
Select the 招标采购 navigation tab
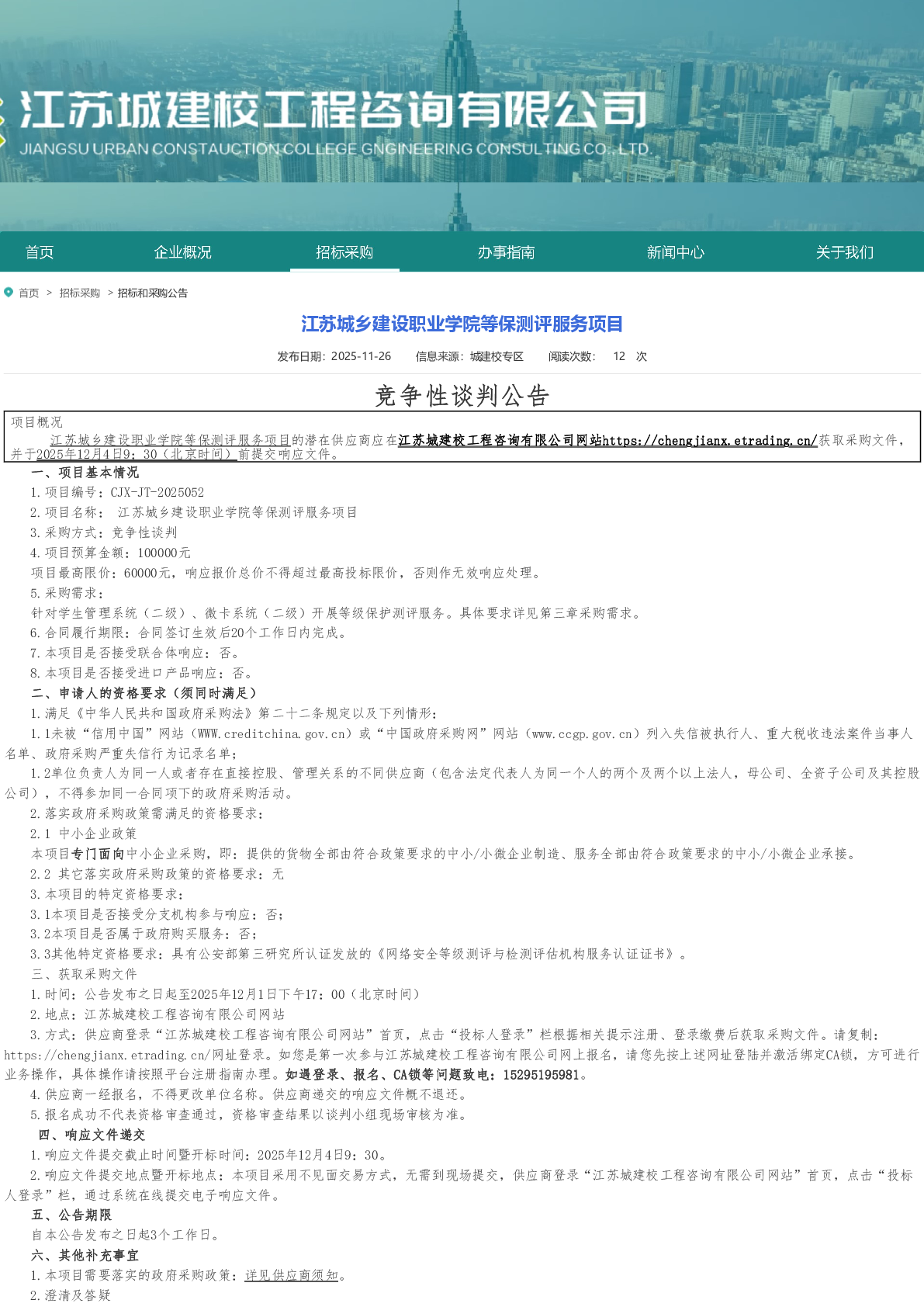(x=344, y=252)
